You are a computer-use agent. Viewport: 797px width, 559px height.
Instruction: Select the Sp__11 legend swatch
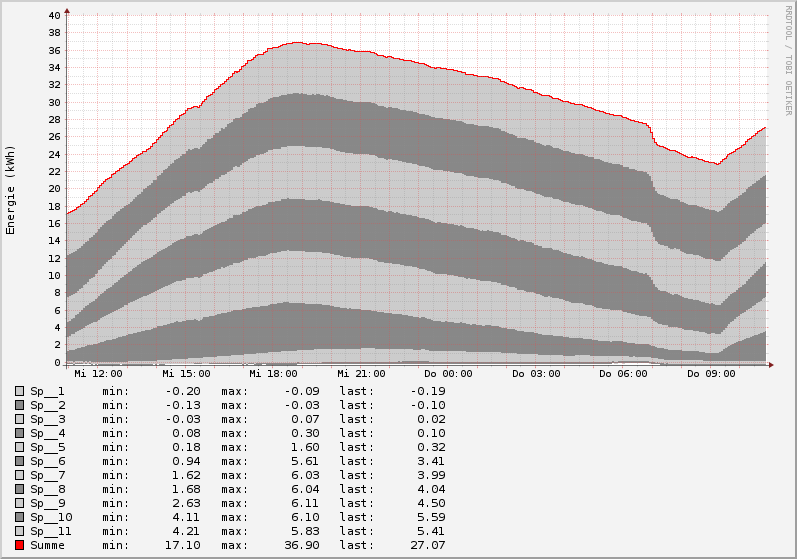click(x=20, y=531)
